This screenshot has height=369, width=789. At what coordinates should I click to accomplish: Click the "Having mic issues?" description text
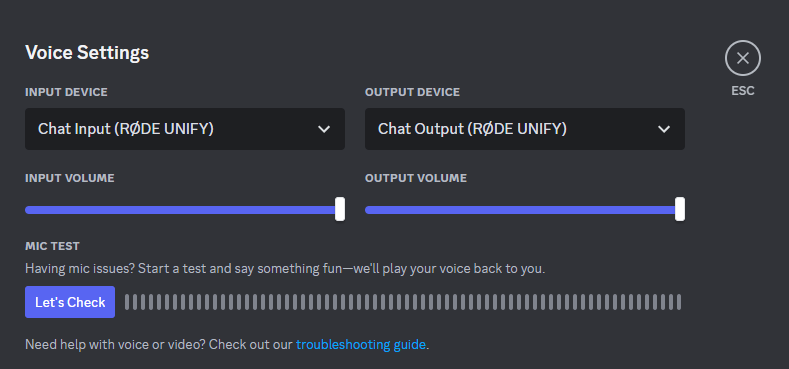click(285, 269)
